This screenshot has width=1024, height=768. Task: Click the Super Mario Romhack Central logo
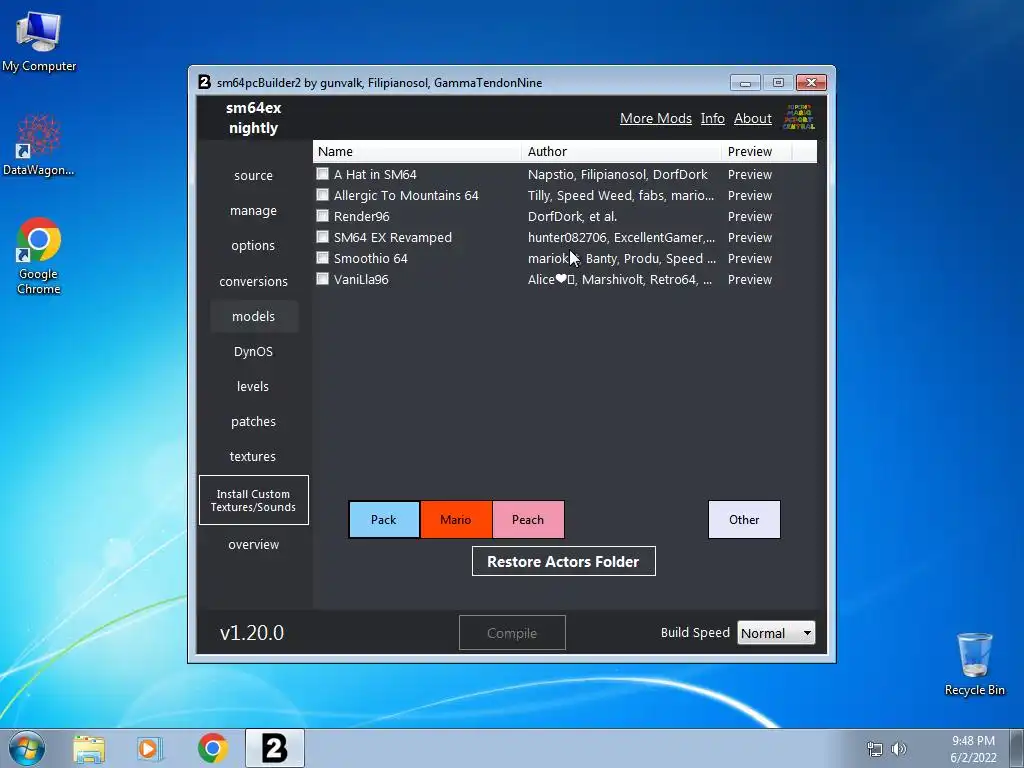click(799, 118)
